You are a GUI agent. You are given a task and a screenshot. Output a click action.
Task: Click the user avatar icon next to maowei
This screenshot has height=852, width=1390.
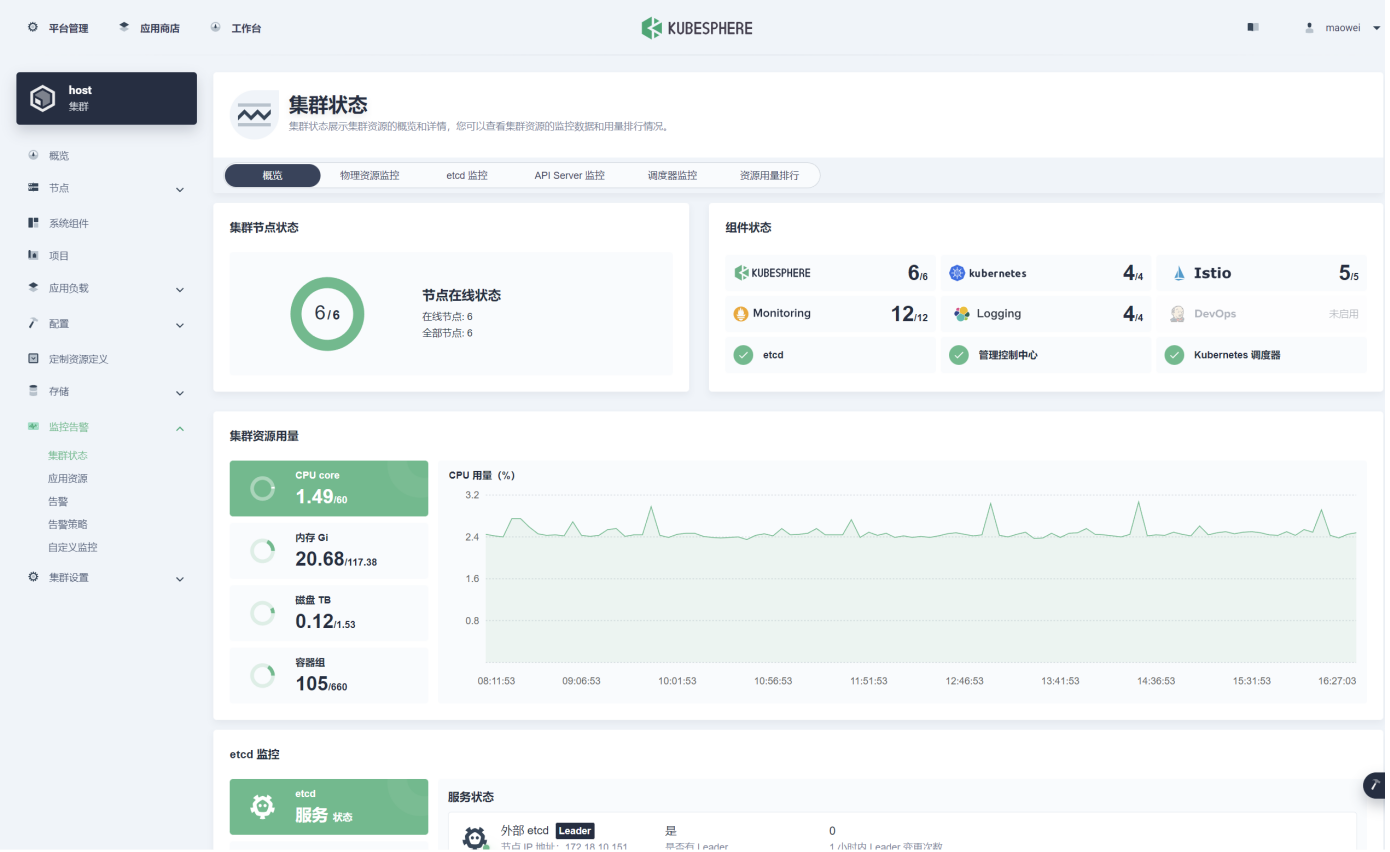pyautogui.click(x=1309, y=28)
